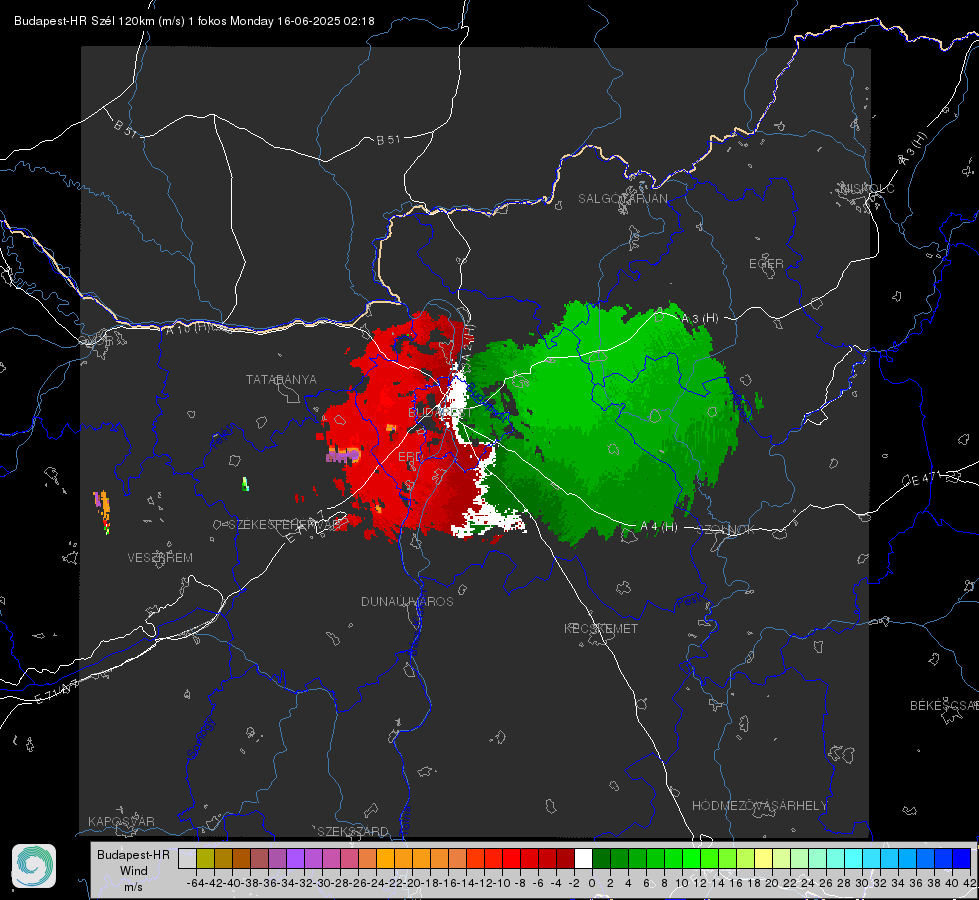Click the orange-purple echo streak at left edge
The width and height of the screenshot is (979, 900).
102,512
